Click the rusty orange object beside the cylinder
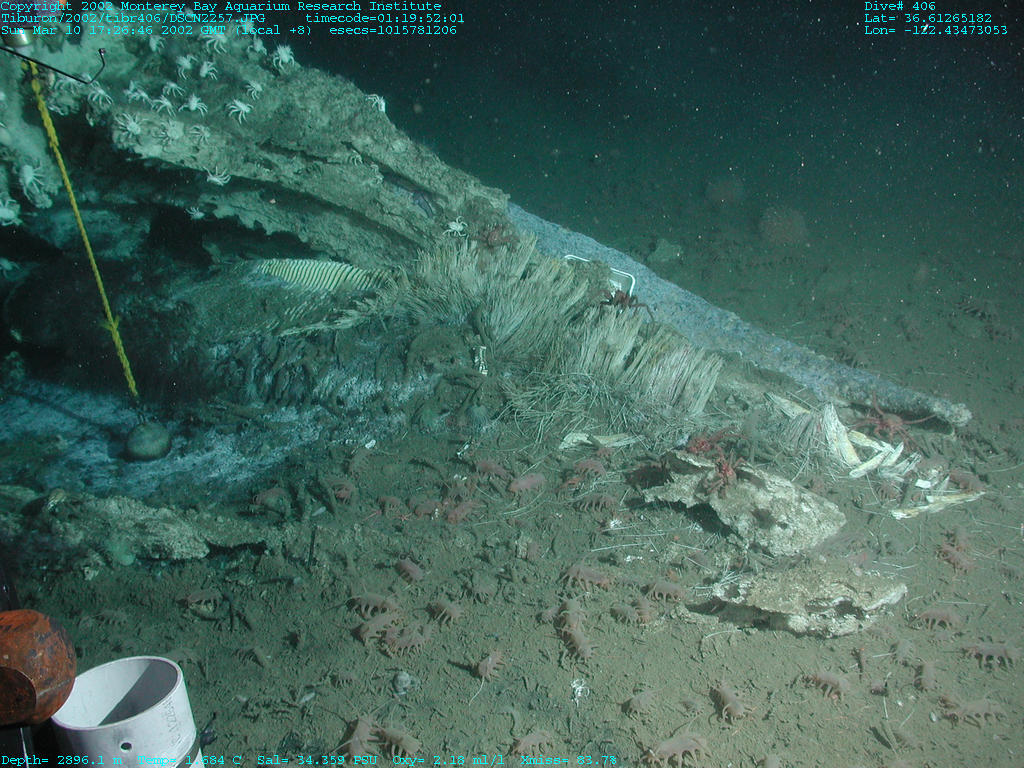This screenshot has height=768, width=1024. [x=33, y=664]
